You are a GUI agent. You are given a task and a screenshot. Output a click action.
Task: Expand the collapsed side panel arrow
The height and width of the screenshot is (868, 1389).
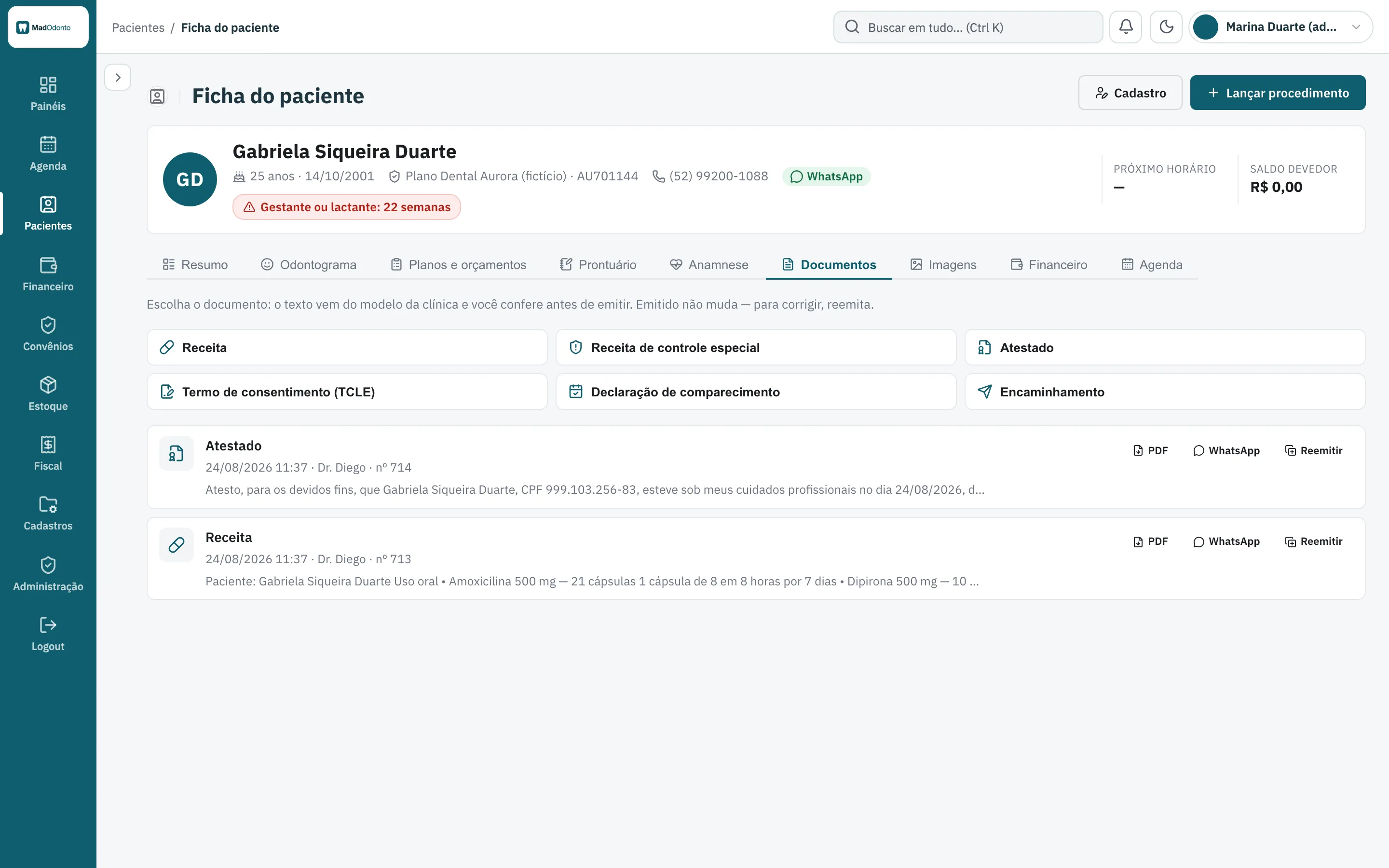[118, 78]
